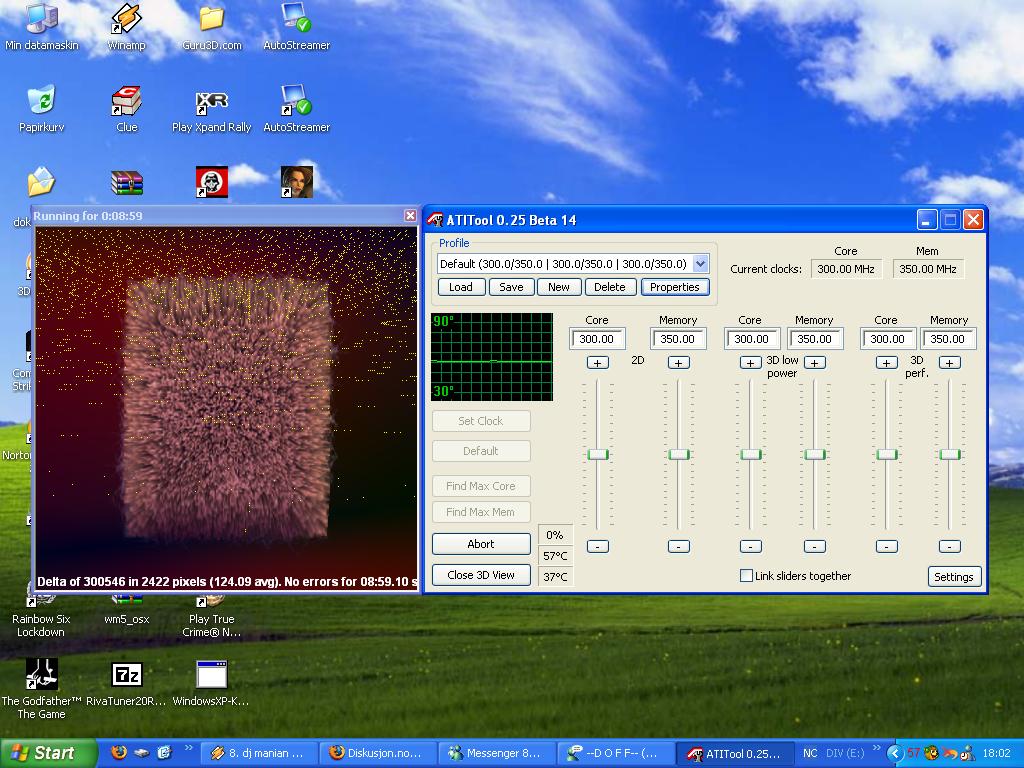Switch to --D O F F-- chat taskbar item
This screenshot has height=768, width=1024.
click(615, 753)
